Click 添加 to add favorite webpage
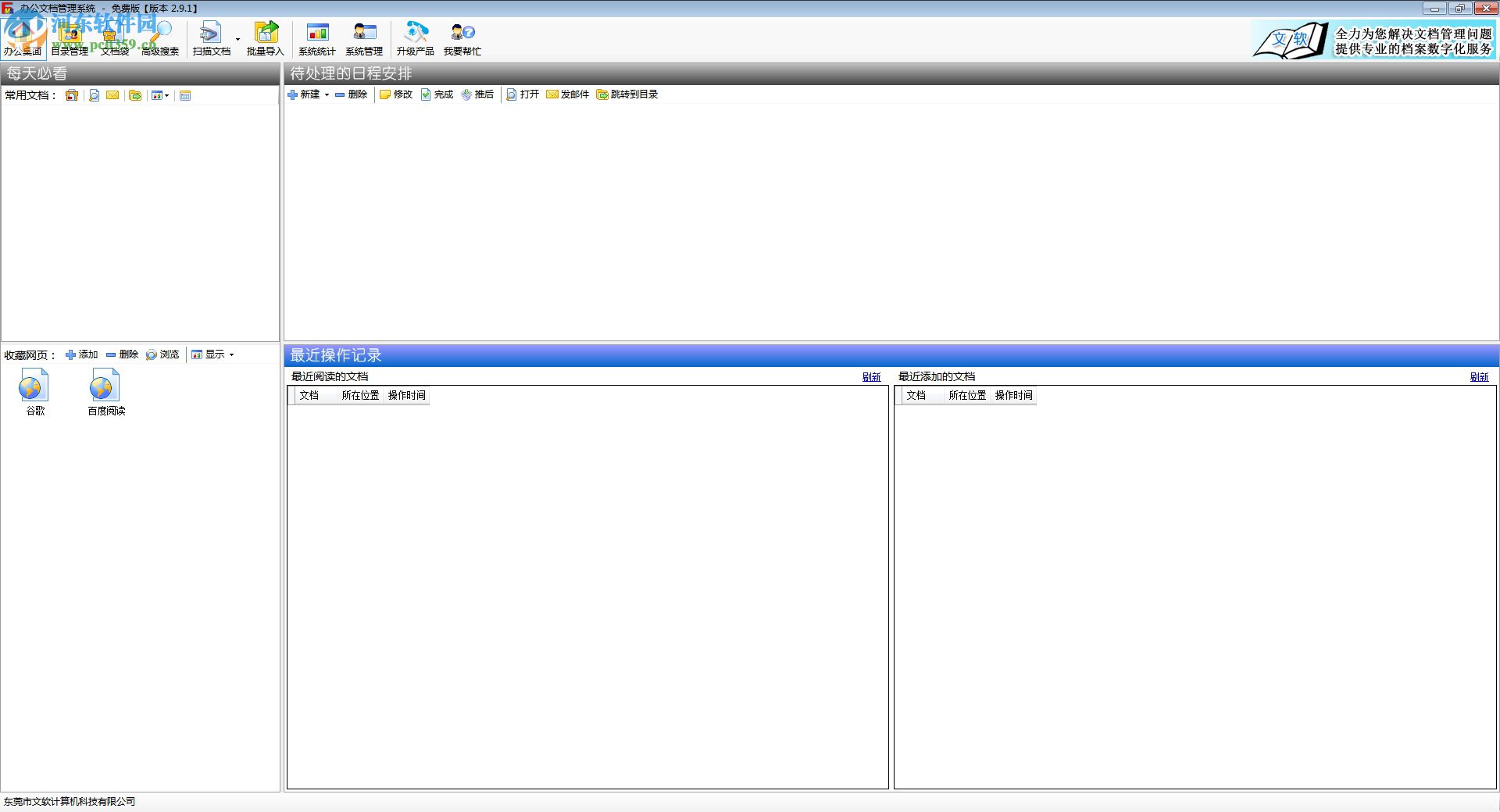Viewport: 1500px width, 812px height. pos(82,354)
